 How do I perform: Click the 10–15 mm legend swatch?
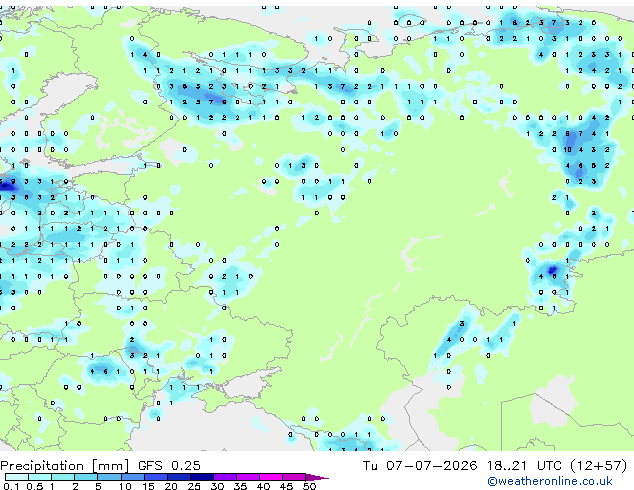[133, 477]
